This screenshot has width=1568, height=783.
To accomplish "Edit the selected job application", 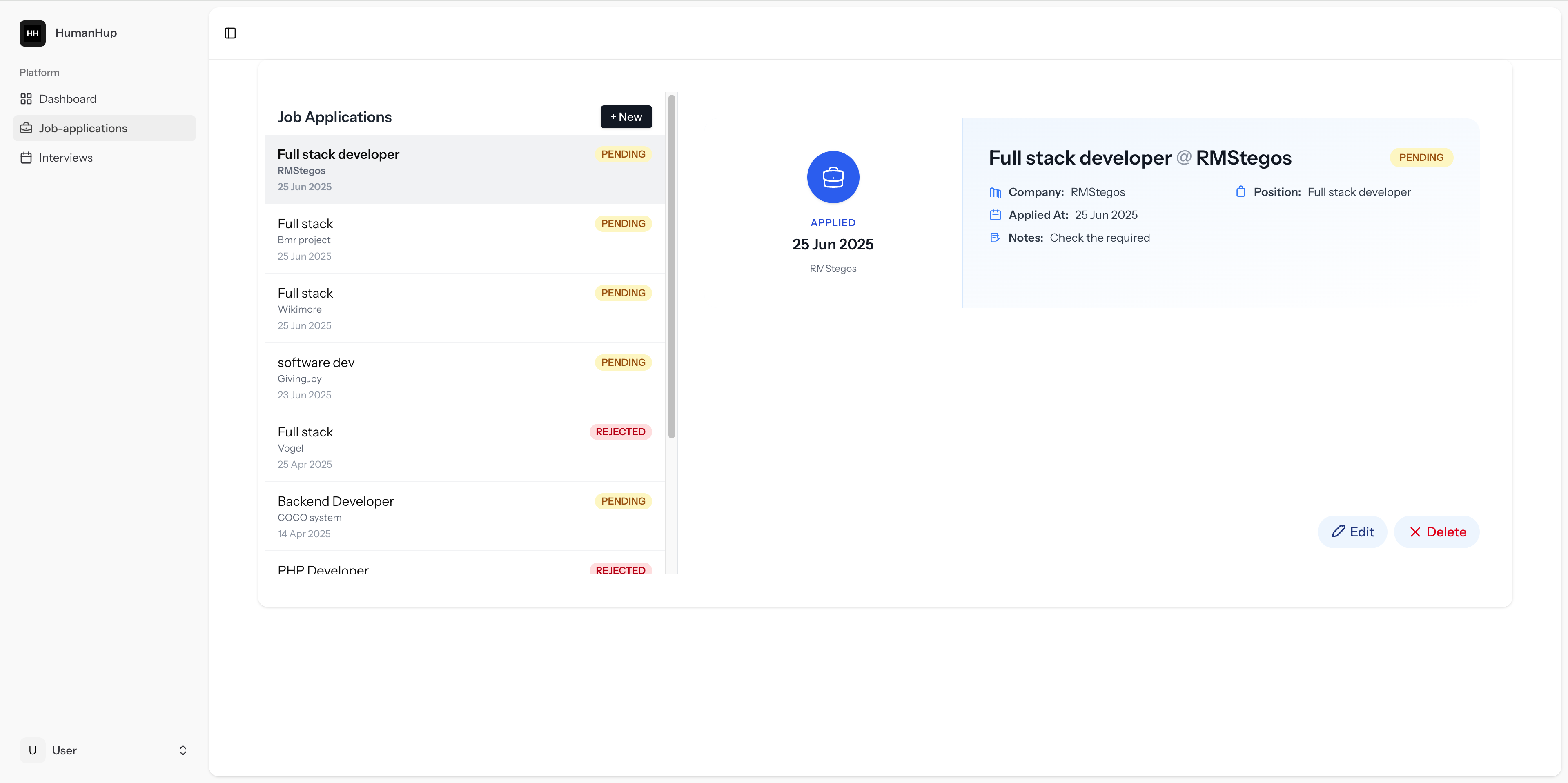I will point(1352,532).
